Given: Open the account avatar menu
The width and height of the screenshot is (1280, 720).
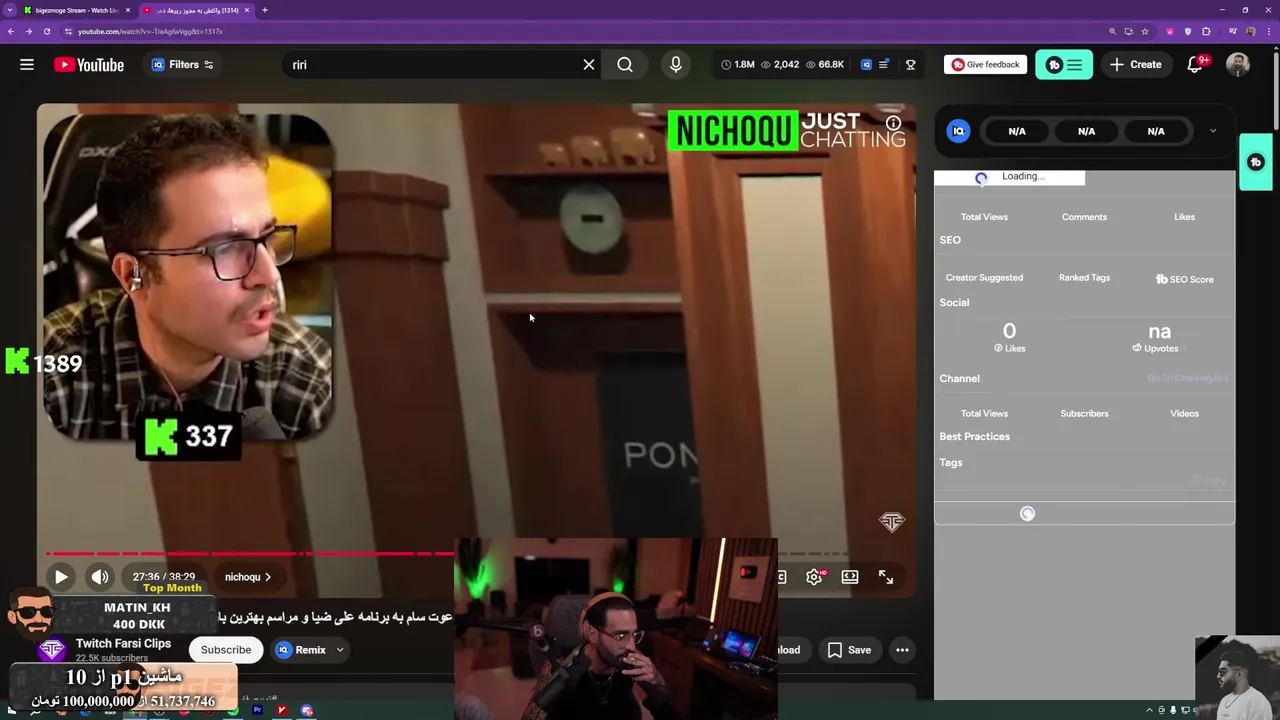Looking at the screenshot, I should click(x=1238, y=65).
